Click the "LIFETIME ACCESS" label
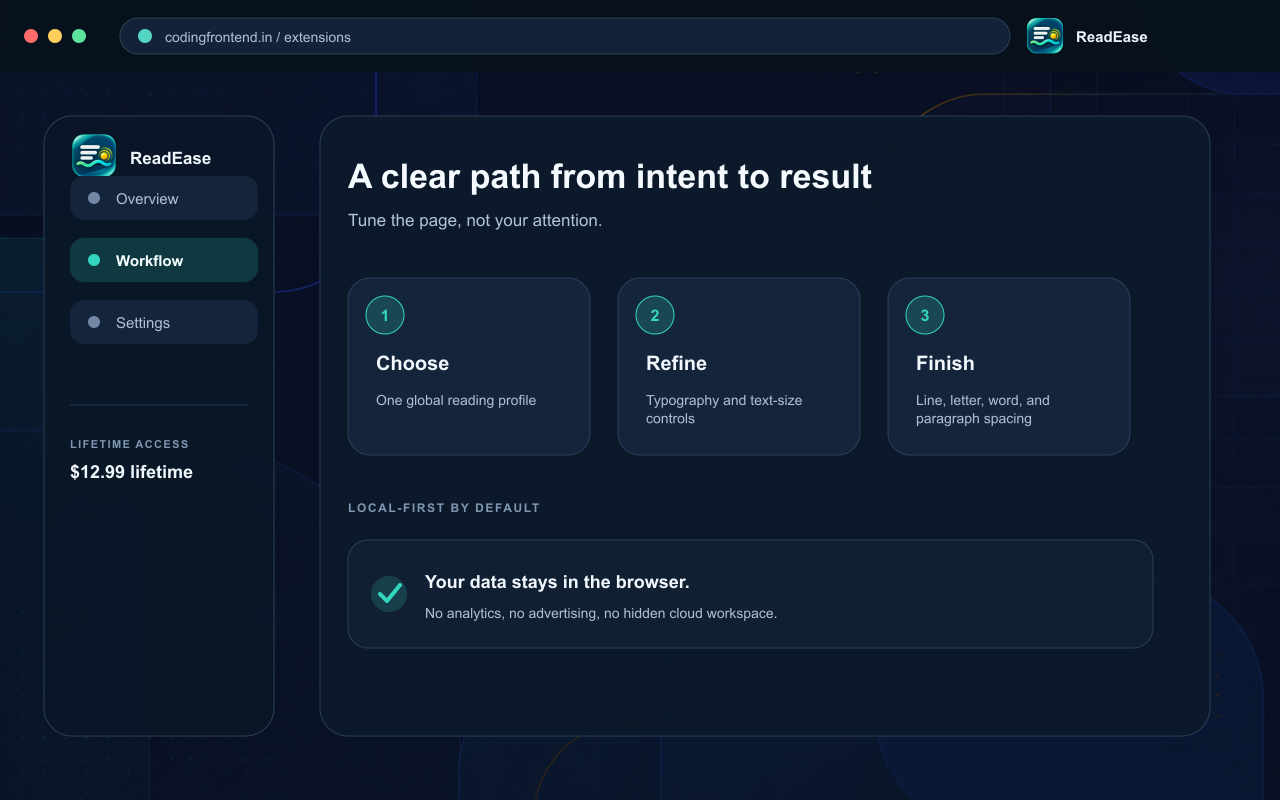Image resolution: width=1280 pixels, height=800 pixels. pyautogui.click(x=130, y=444)
